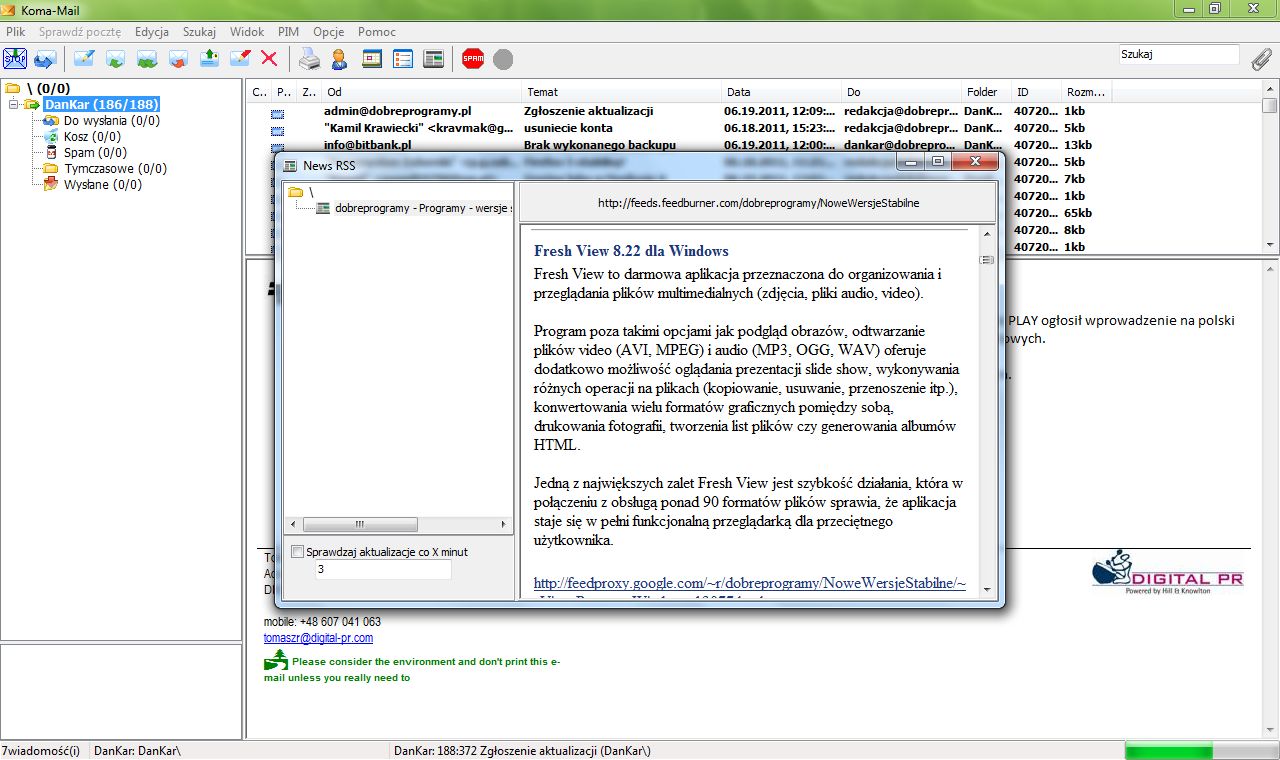Select dobreprogramy feed in News RSS tree
This screenshot has height=760, width=1280.
tap(423, 209)
